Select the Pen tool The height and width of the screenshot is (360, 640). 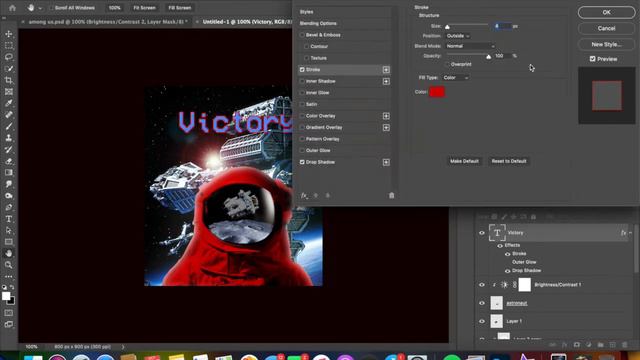[9, 207]
